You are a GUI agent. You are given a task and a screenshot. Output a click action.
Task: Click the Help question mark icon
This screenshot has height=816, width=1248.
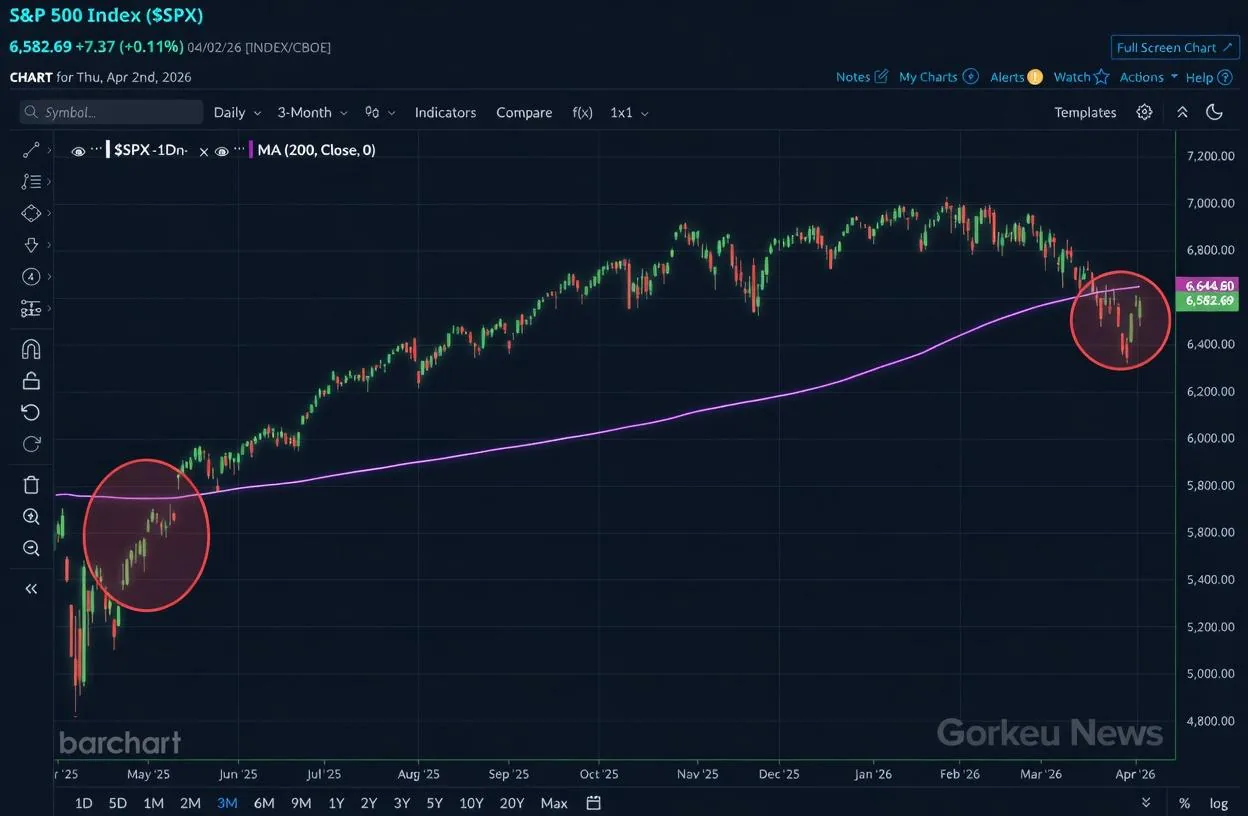[x=1225, y=77]
